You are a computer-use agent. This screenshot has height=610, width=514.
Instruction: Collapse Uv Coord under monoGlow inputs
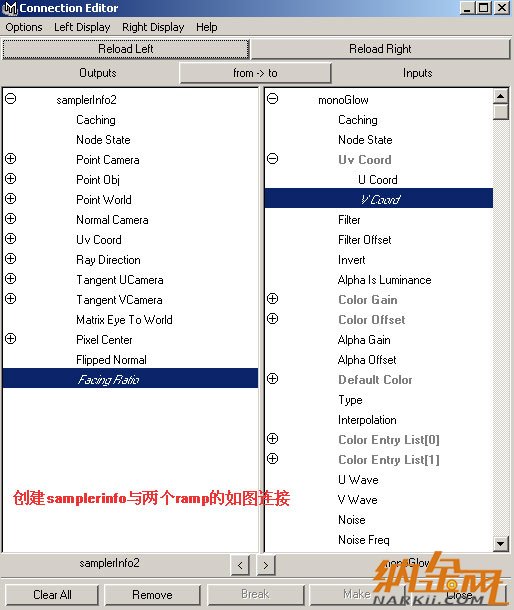click(x=272, y=159)
